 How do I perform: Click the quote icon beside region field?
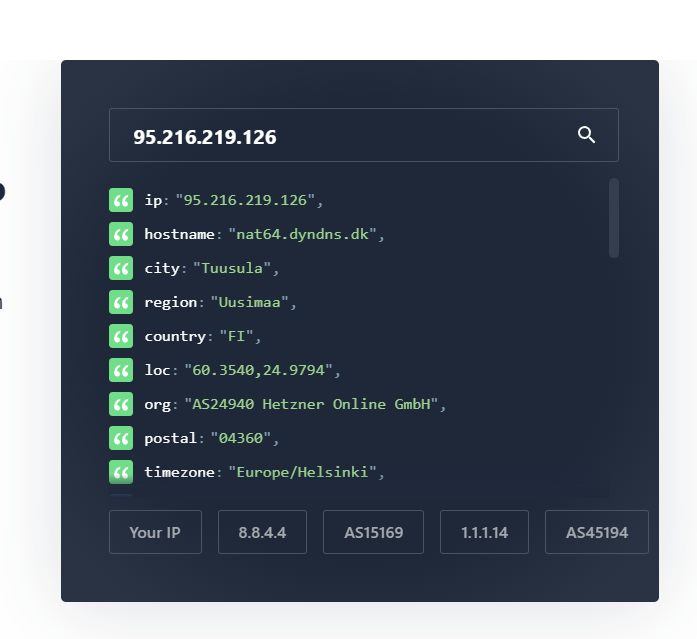click(x=121, y=302)
